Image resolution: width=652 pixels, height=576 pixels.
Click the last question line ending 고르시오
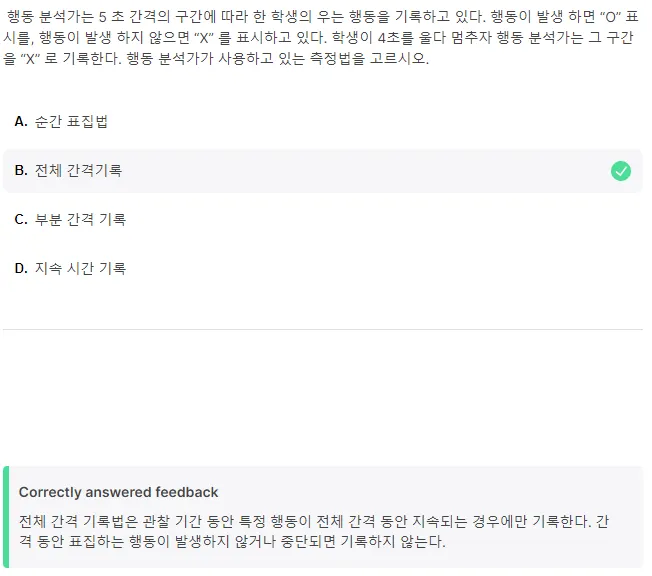tap(216, 58)
